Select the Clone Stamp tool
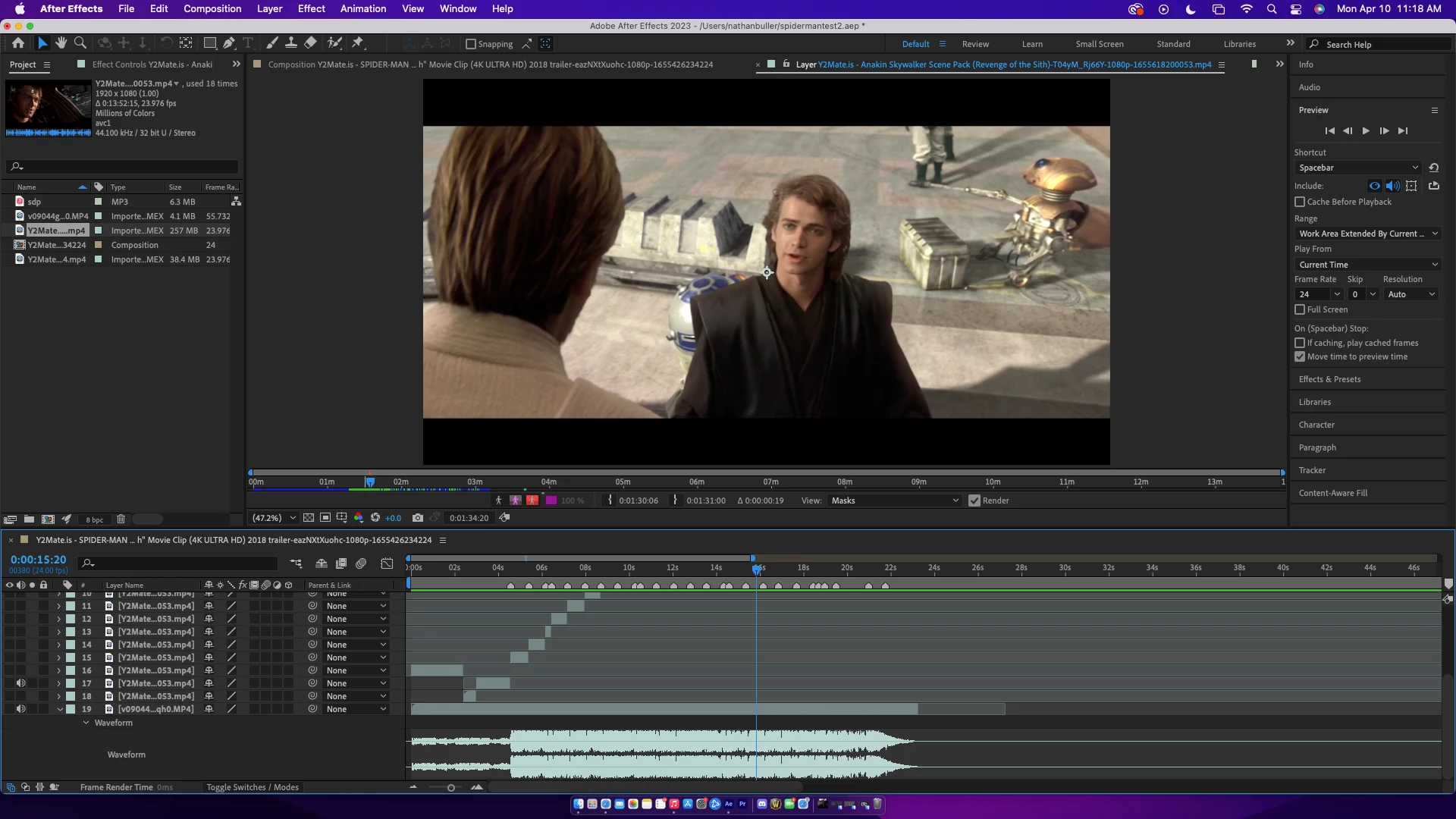The width and height of the screenshot is (1456, 819). tap(291, 43)
